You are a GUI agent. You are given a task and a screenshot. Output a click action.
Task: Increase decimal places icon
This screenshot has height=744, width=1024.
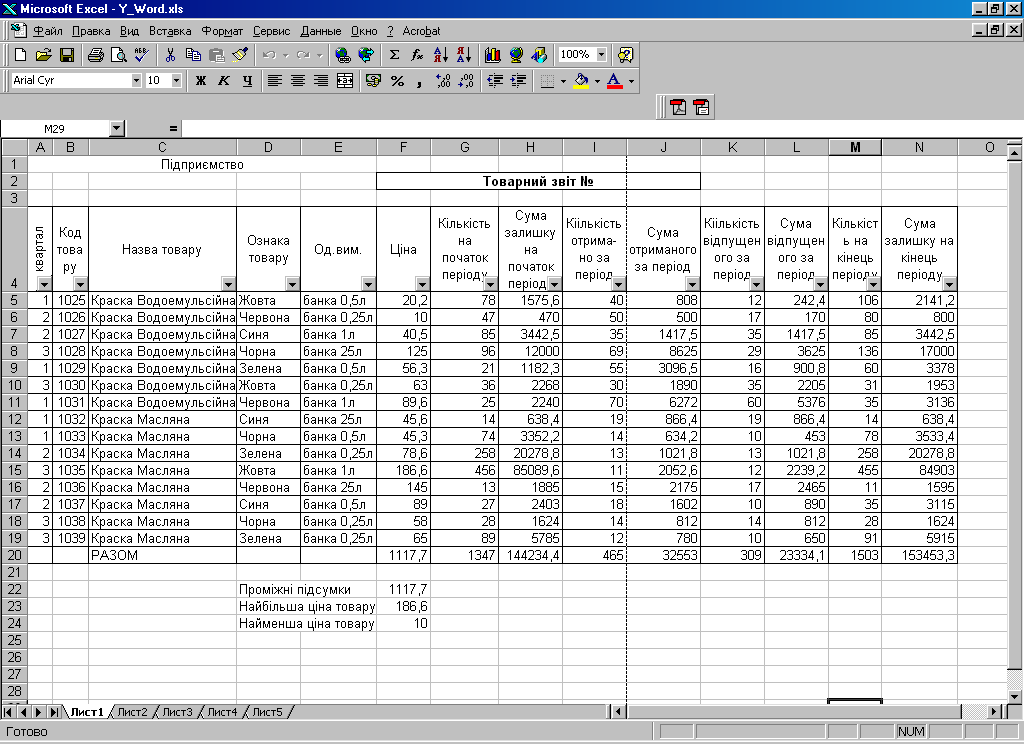pyautogui.click(x=443, y=81)
